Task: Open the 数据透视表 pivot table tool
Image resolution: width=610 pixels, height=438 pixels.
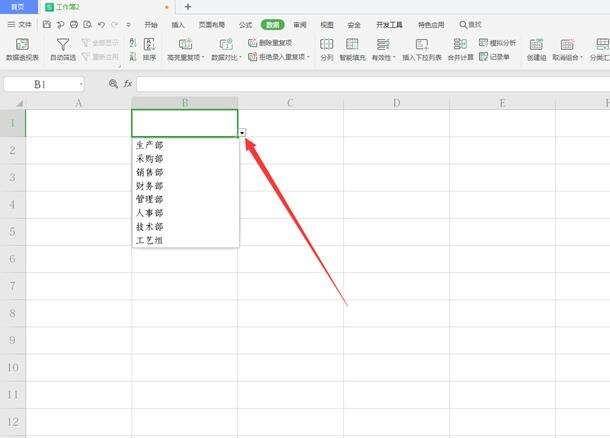Action: [x=22, y=49]
